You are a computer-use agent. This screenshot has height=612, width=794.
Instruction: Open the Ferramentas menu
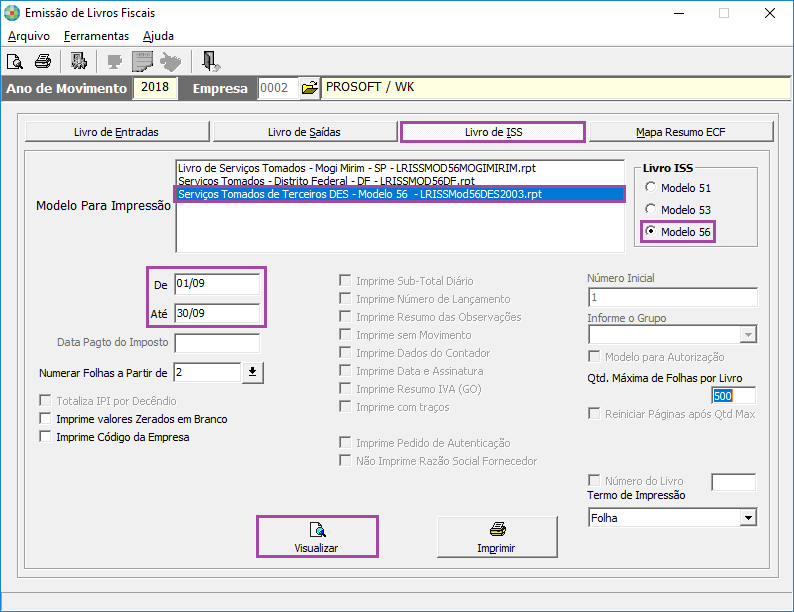(x=96, y=36)
